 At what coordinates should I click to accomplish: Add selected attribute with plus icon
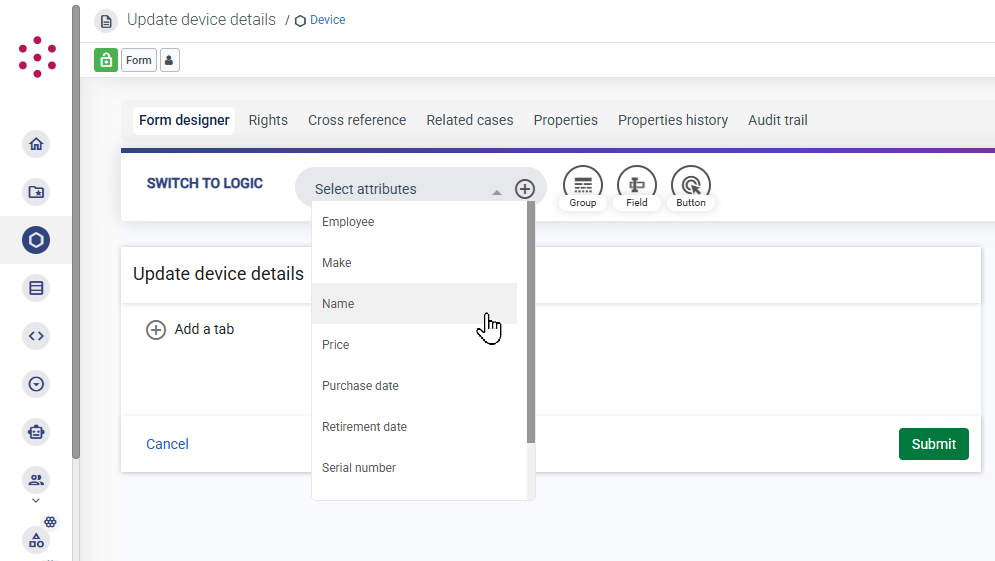pos(525,189)
